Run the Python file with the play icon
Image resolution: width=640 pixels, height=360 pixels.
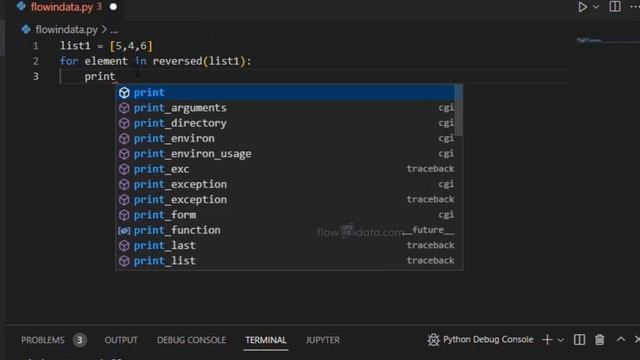[x=582, y=7]
